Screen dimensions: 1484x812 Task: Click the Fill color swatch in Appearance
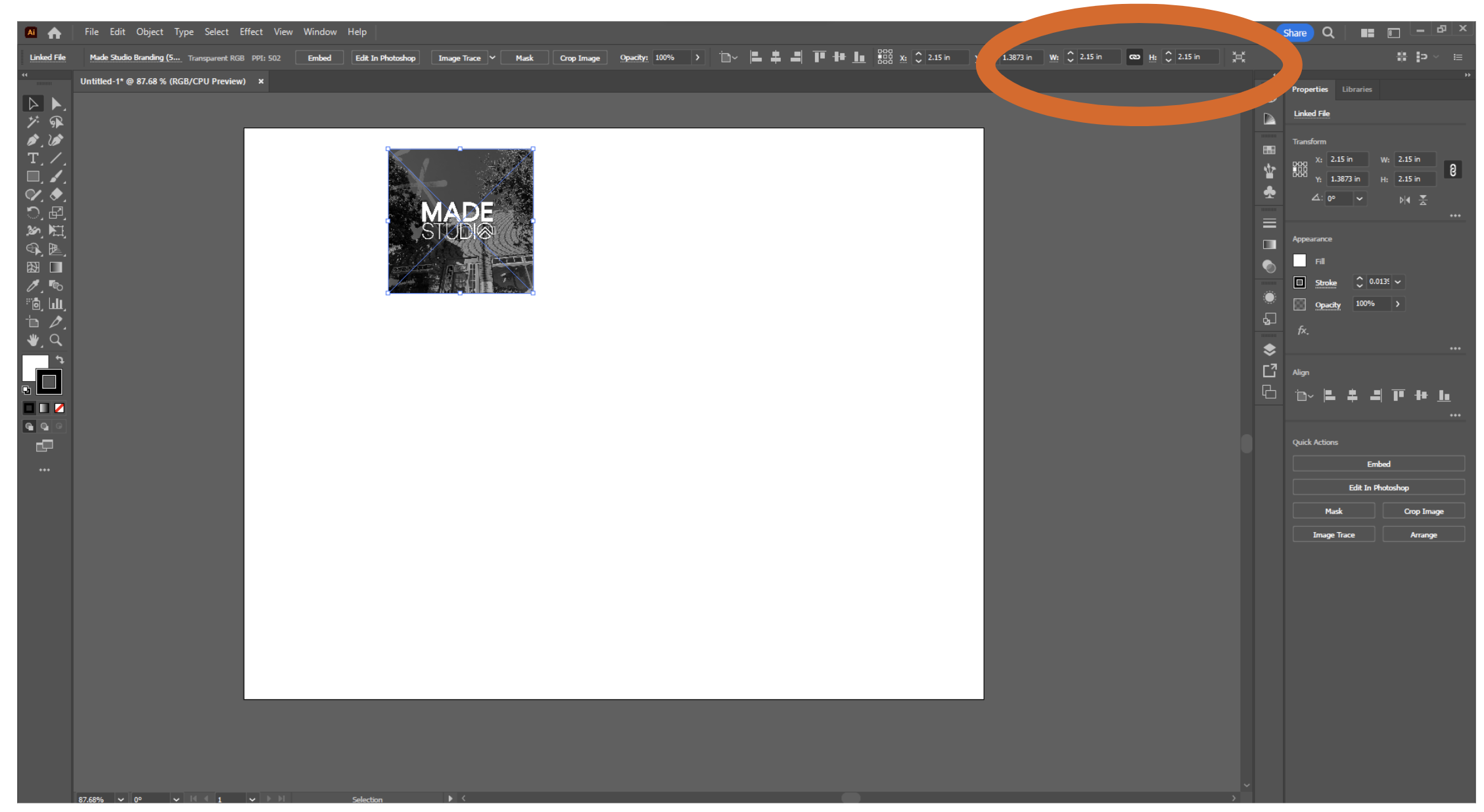[1299, 260]
